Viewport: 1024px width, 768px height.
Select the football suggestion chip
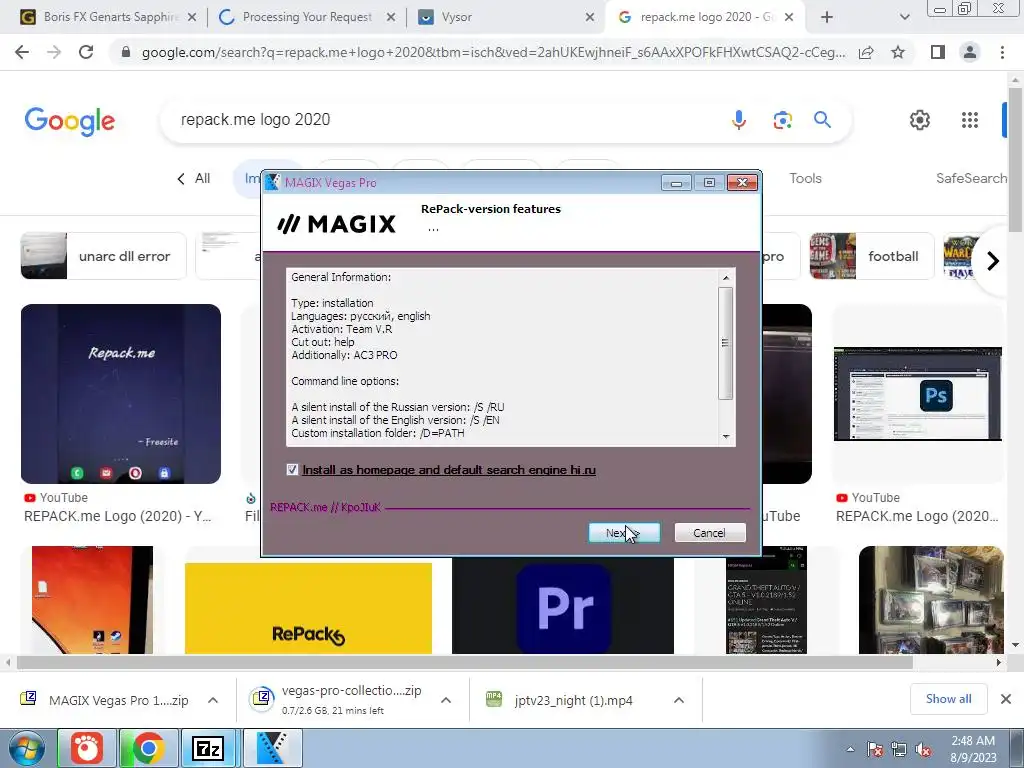pos(872,256)
